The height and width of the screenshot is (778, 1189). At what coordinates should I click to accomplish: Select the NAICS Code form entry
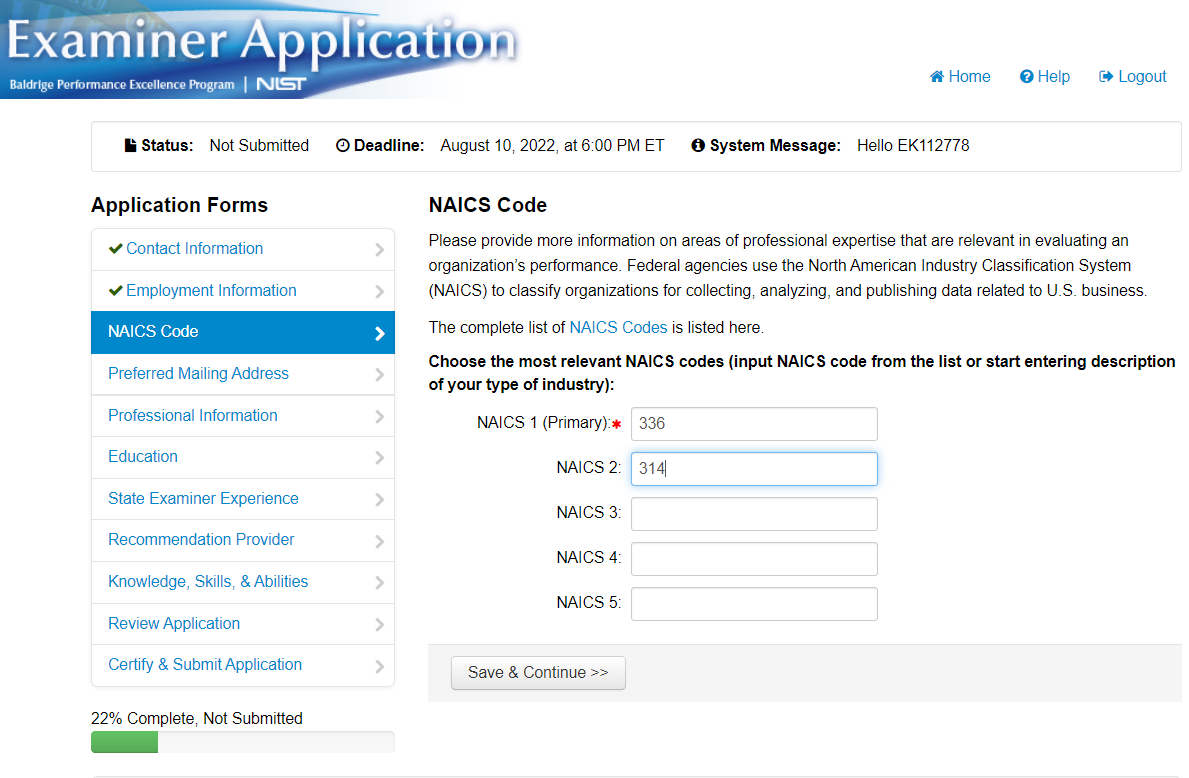(x=243, y=332)
